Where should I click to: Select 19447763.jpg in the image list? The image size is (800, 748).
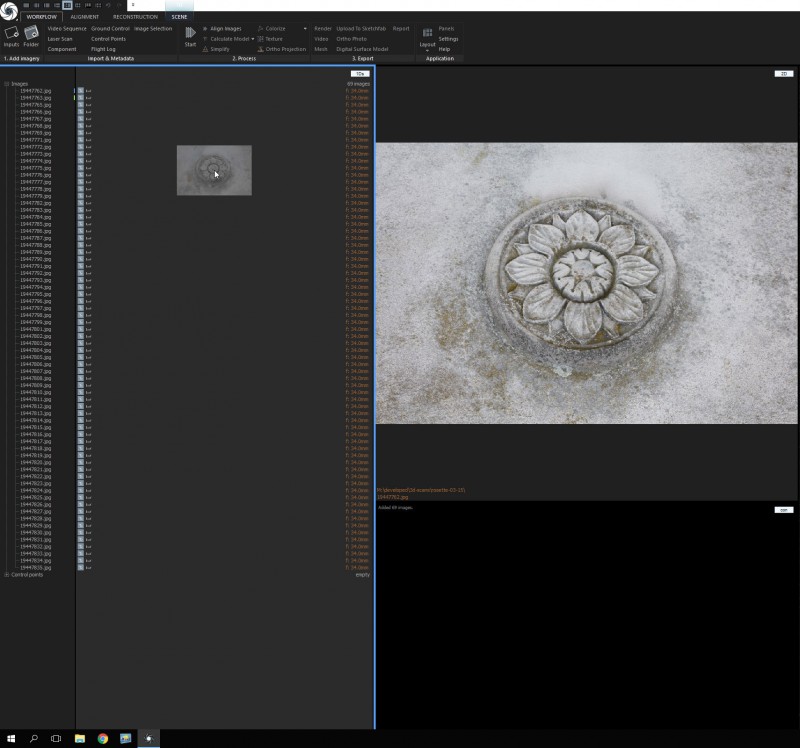point(35,98)
